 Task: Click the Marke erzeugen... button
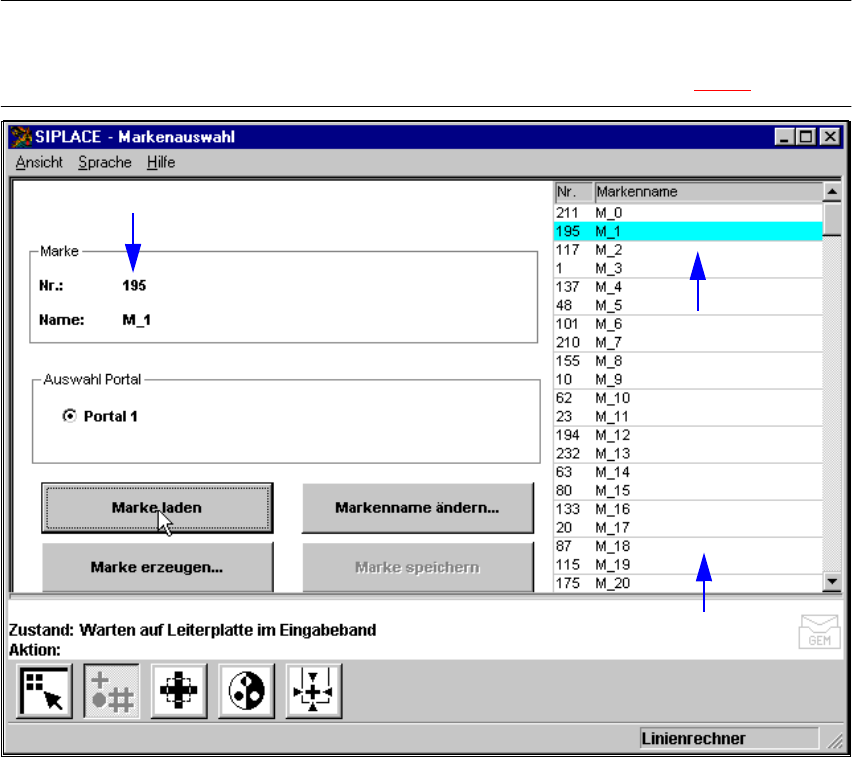point(157,567)
